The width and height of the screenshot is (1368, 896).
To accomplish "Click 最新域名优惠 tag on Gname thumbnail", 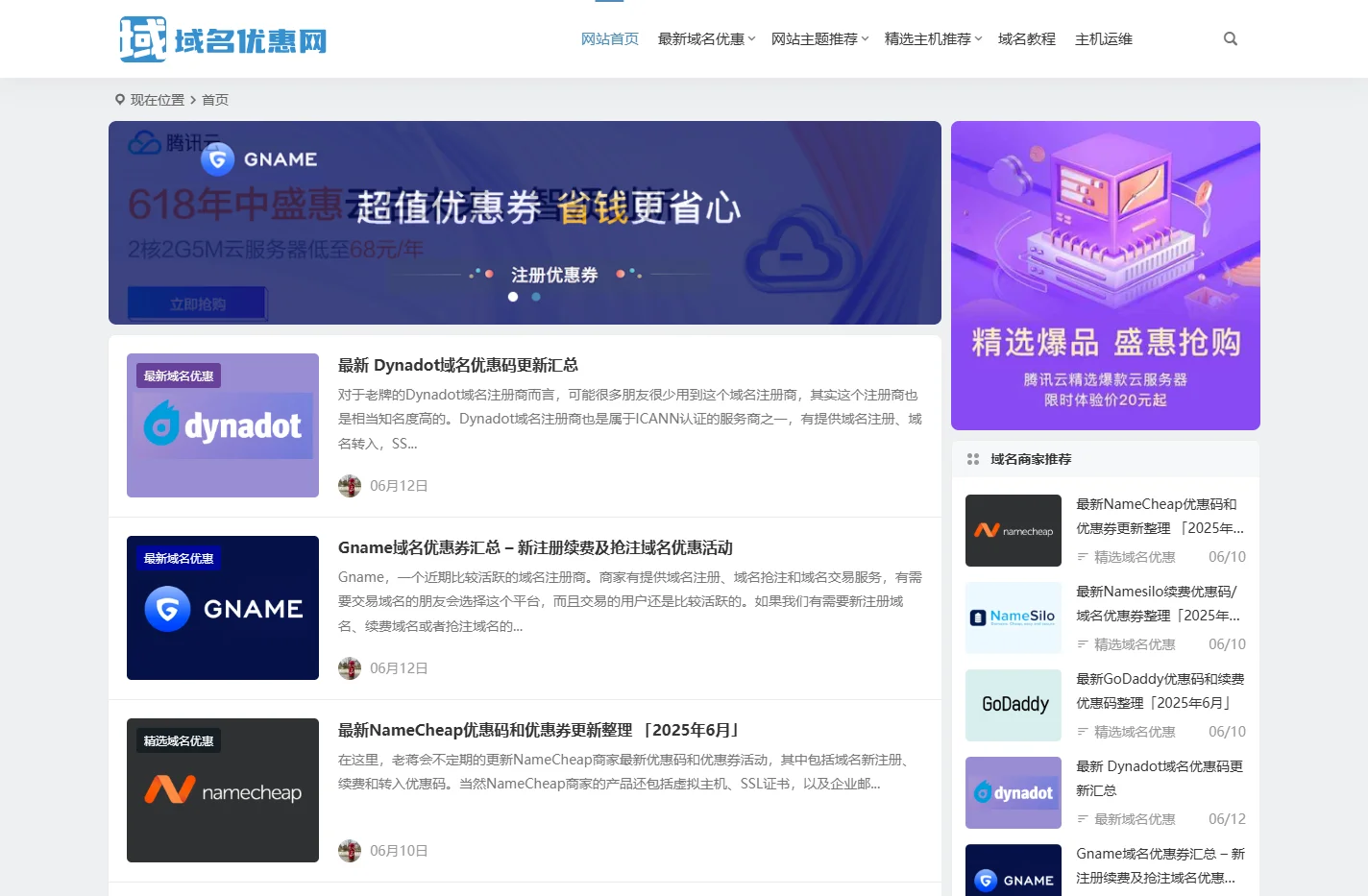I will click(179, 558).
